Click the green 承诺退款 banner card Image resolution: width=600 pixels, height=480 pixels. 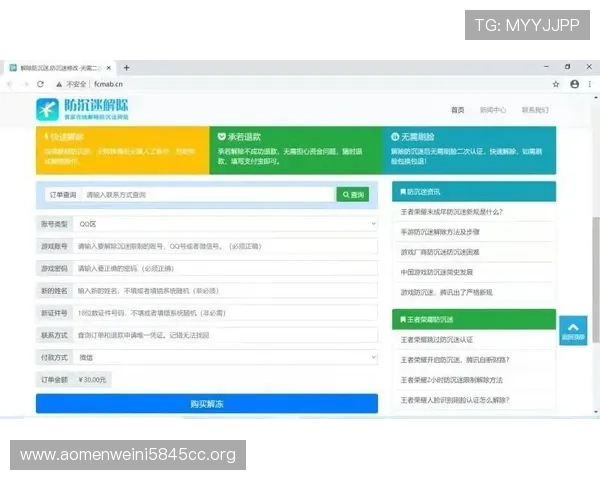[296, 150]
